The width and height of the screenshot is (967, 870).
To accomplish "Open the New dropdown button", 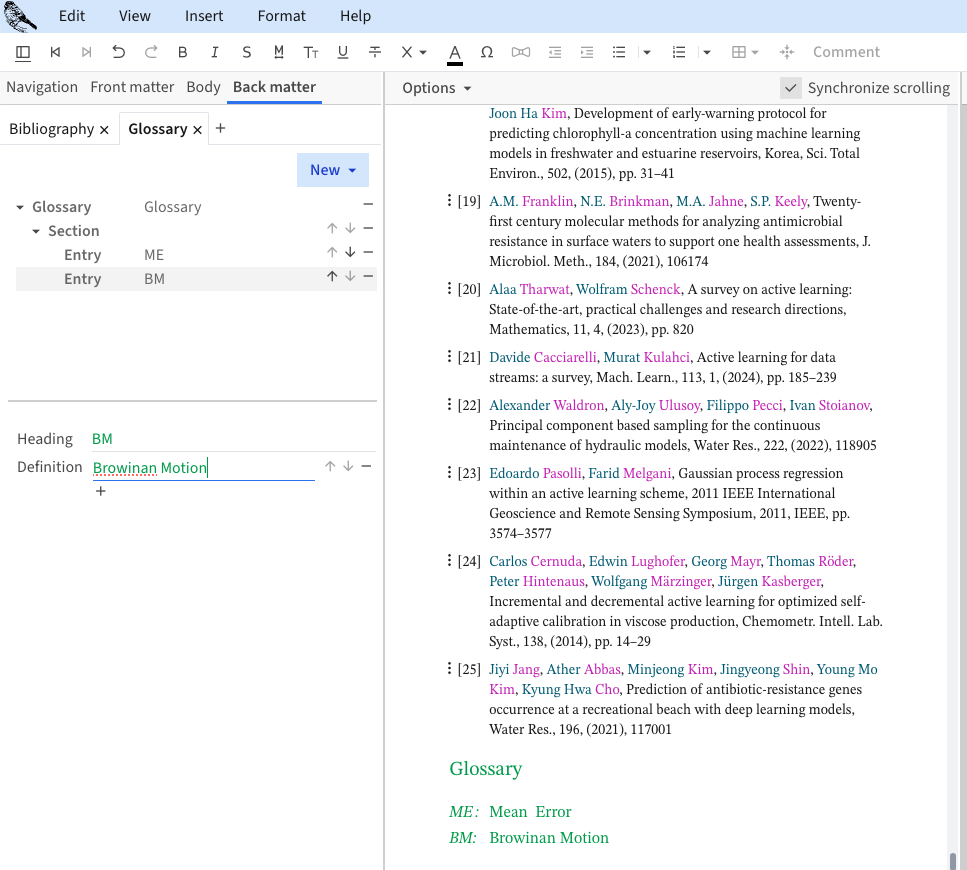I will (x=333, y=170).
